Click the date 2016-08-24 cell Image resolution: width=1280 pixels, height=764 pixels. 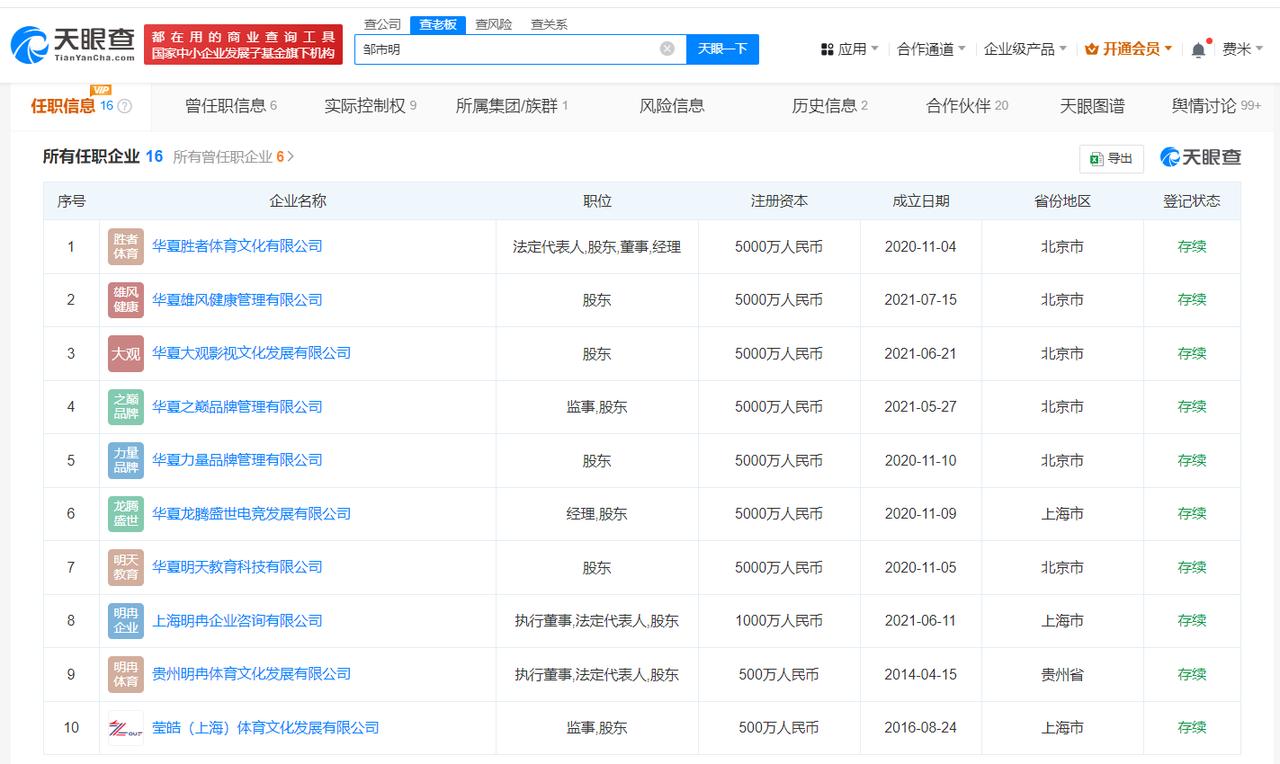pos(921,728)
